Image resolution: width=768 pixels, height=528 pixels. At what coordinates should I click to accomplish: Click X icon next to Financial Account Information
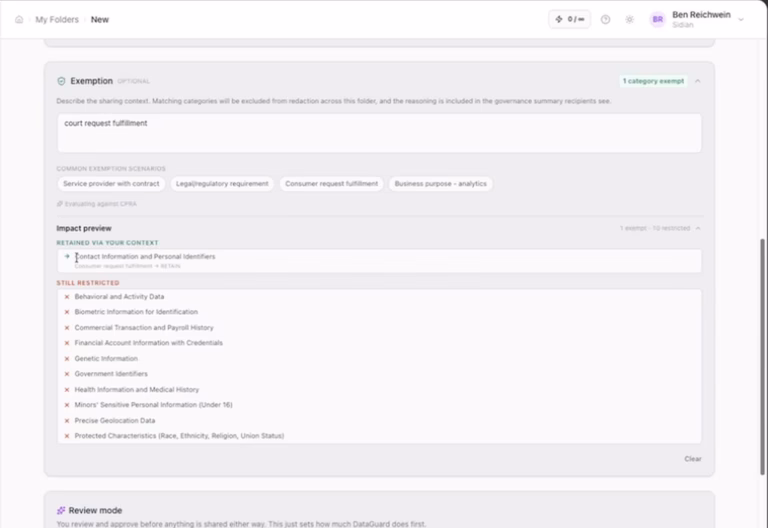point(67,343)
